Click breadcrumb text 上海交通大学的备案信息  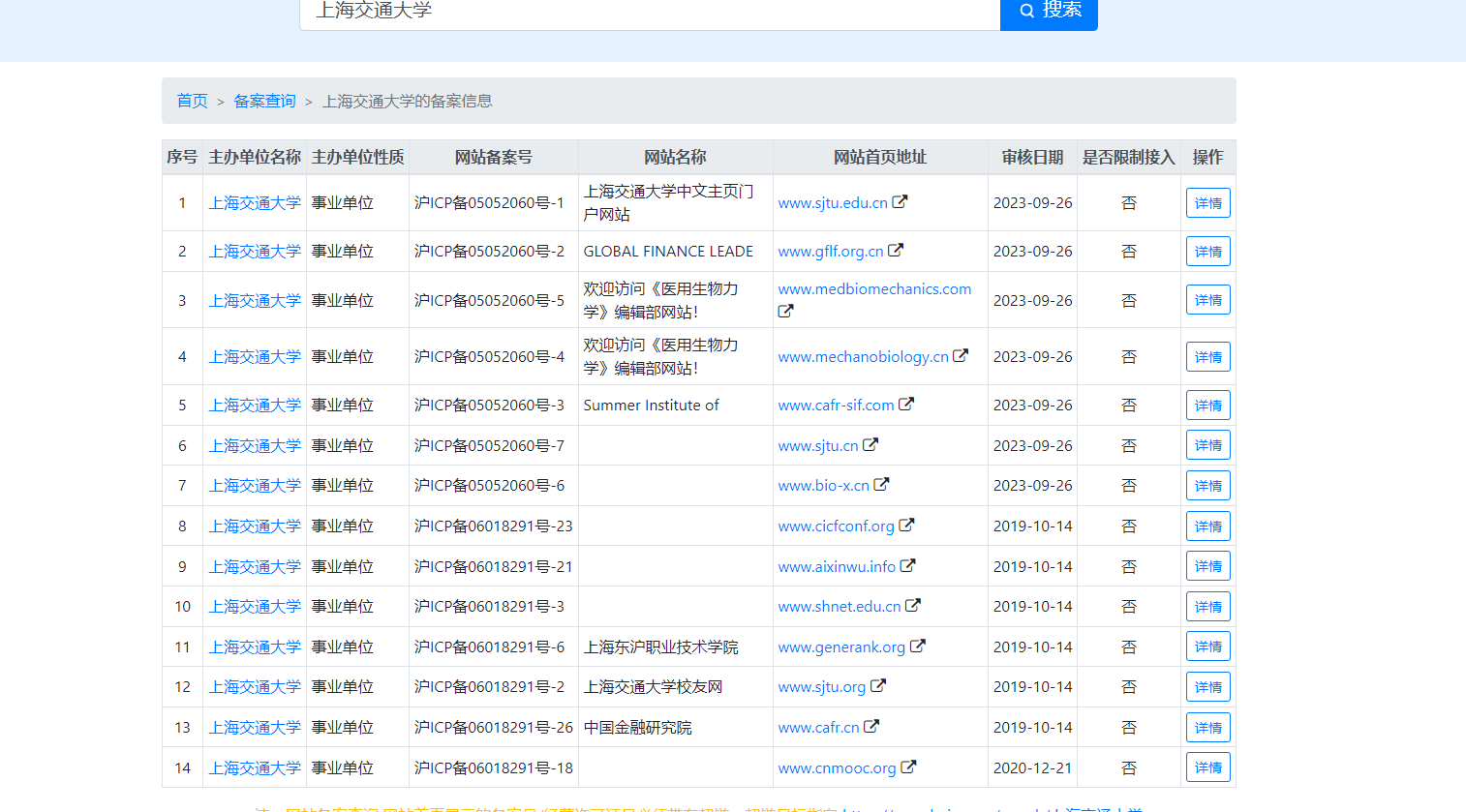click(x=407, y=101)
